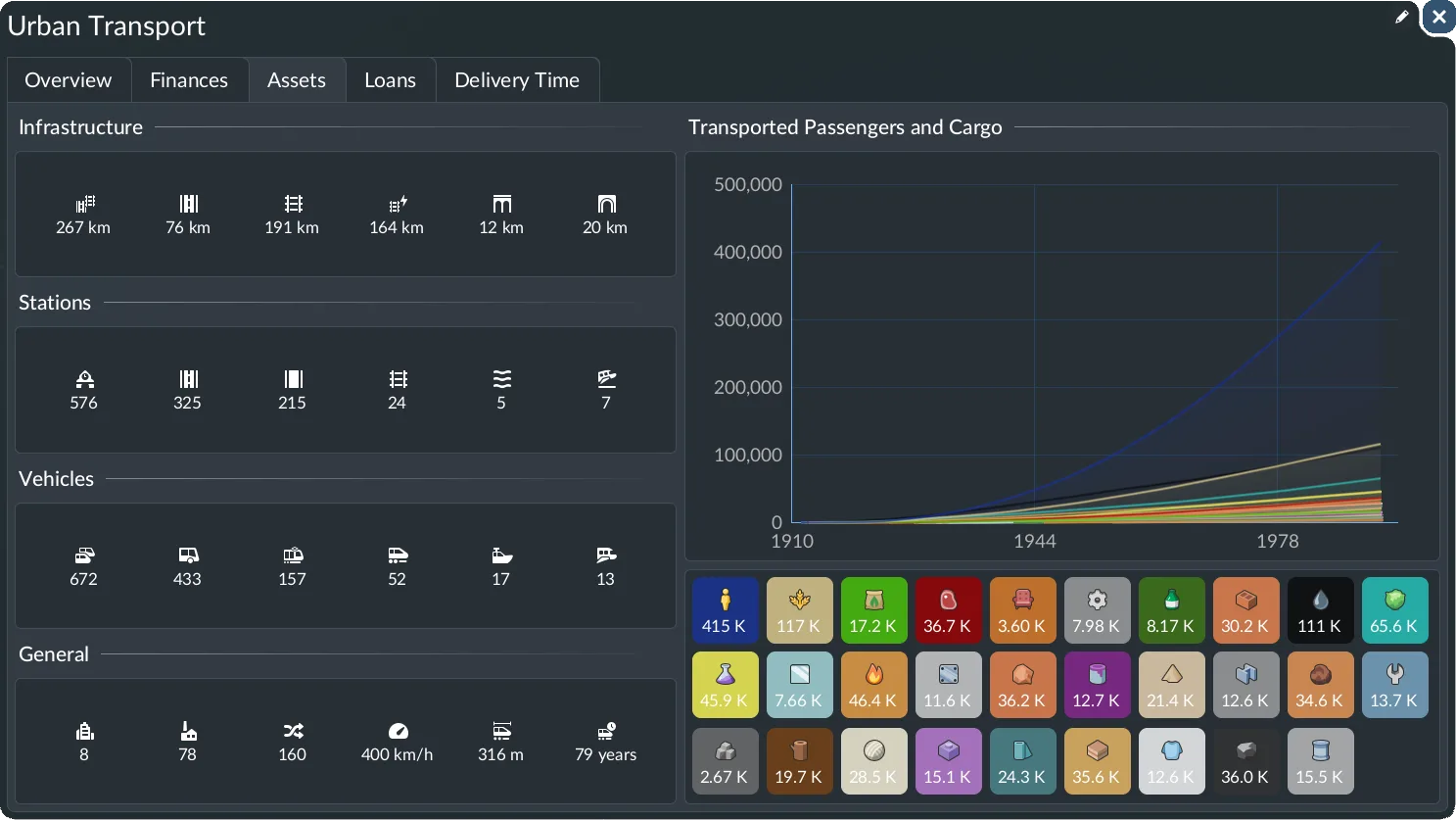Open the Overview tab

(69, 80)
